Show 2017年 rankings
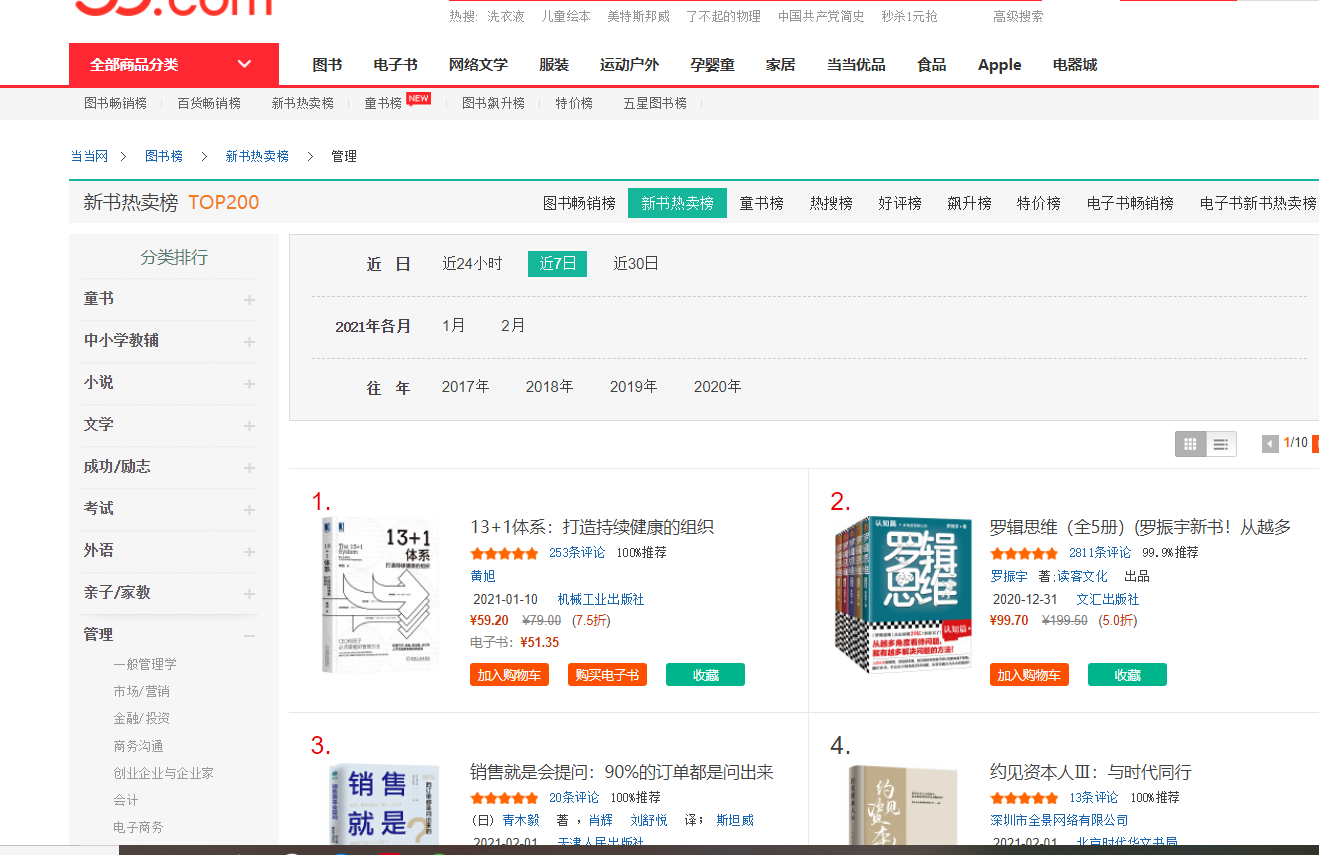The image size is (1319, 855). pyautogui.click(x=466, y=387)
